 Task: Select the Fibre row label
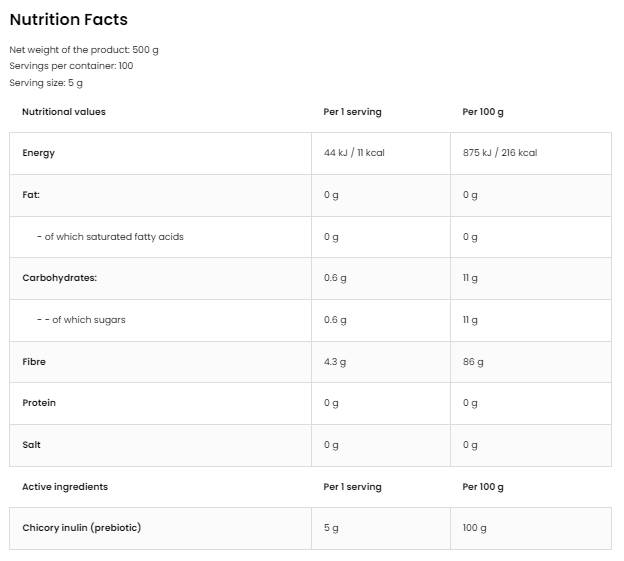pyautogui.click(x=36, y=361)
